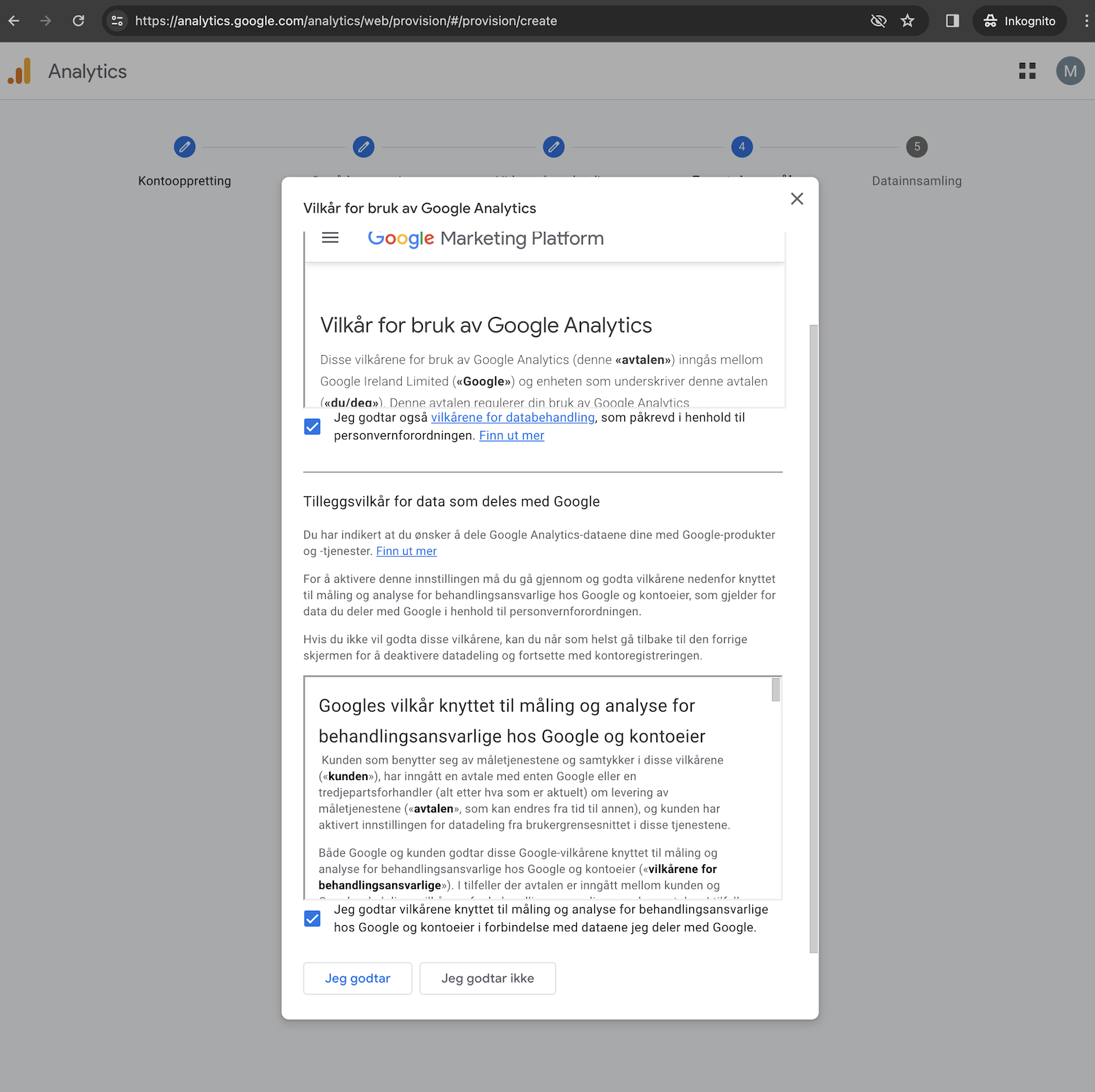Open the account avatar M
The width and height of the screenshot is (1095, 1092).
(1070, 71)
